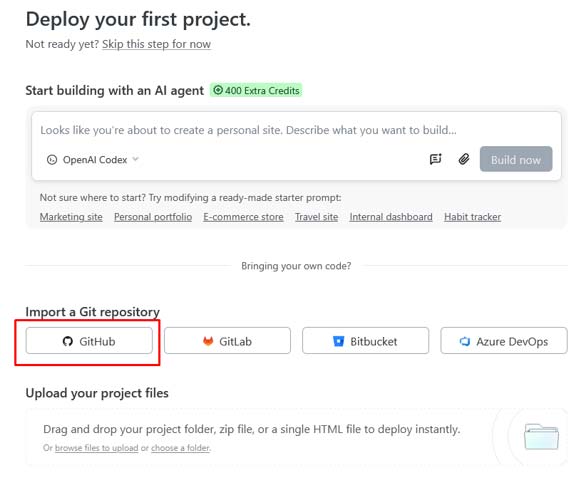
Task: Try the Habit tracker starter prompt
Action: [x=472, y=217]
